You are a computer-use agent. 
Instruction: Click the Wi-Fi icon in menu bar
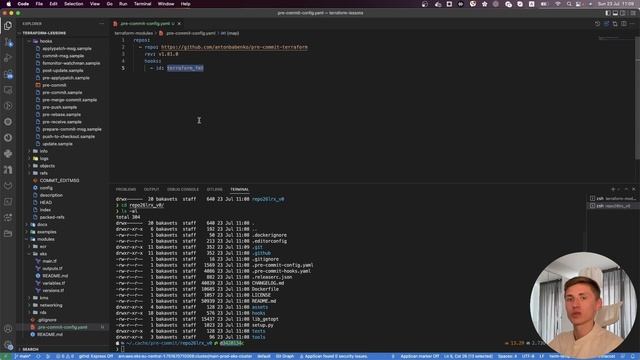tap(558, 4)
